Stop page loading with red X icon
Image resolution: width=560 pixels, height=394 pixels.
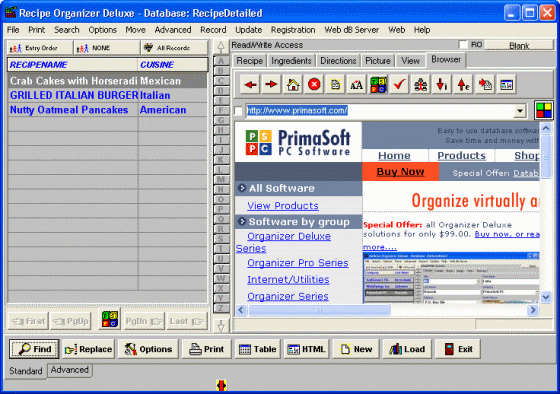[314, 85]
